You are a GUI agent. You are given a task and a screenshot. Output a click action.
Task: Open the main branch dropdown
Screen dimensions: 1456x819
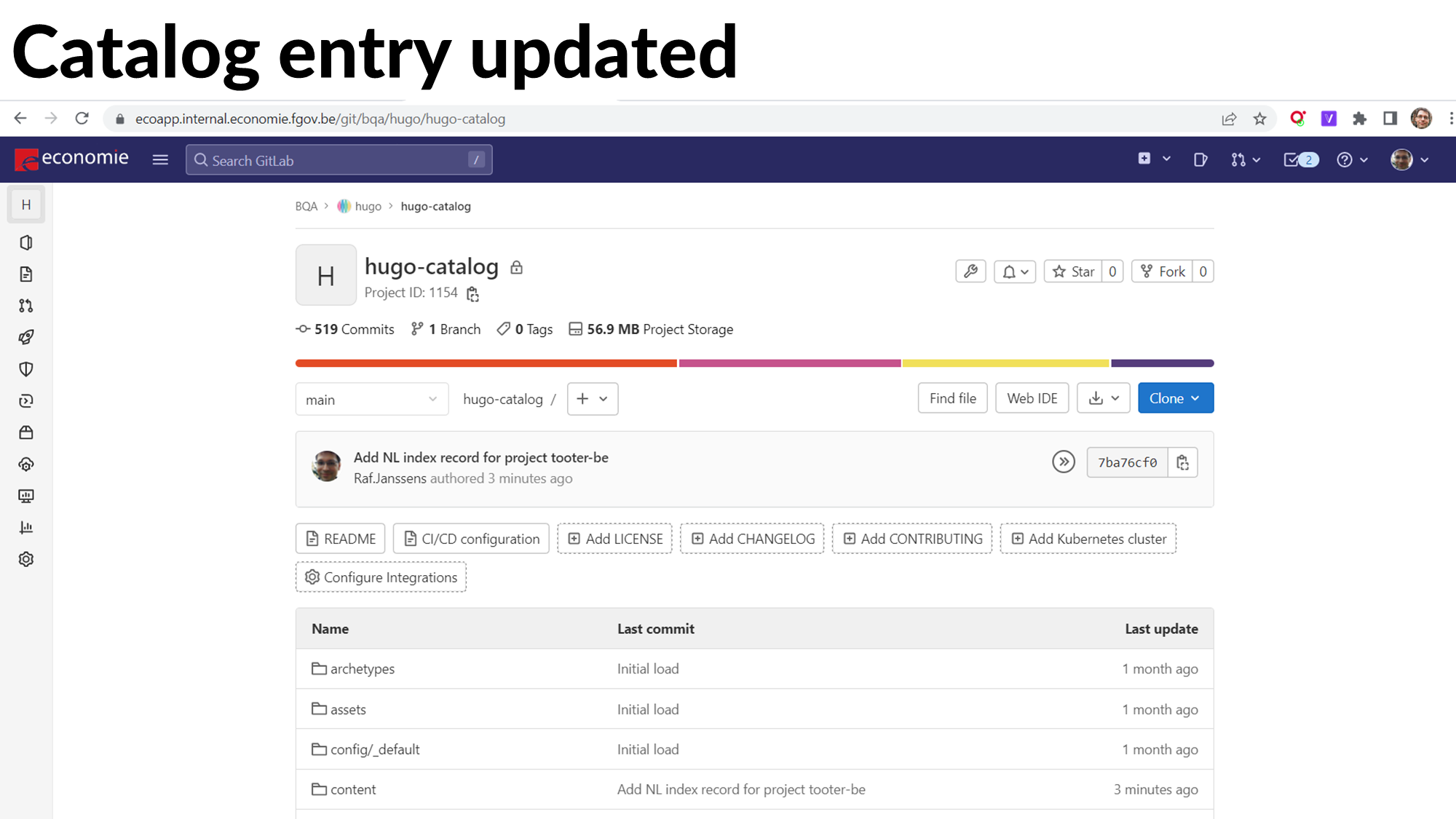pos(371,399)
